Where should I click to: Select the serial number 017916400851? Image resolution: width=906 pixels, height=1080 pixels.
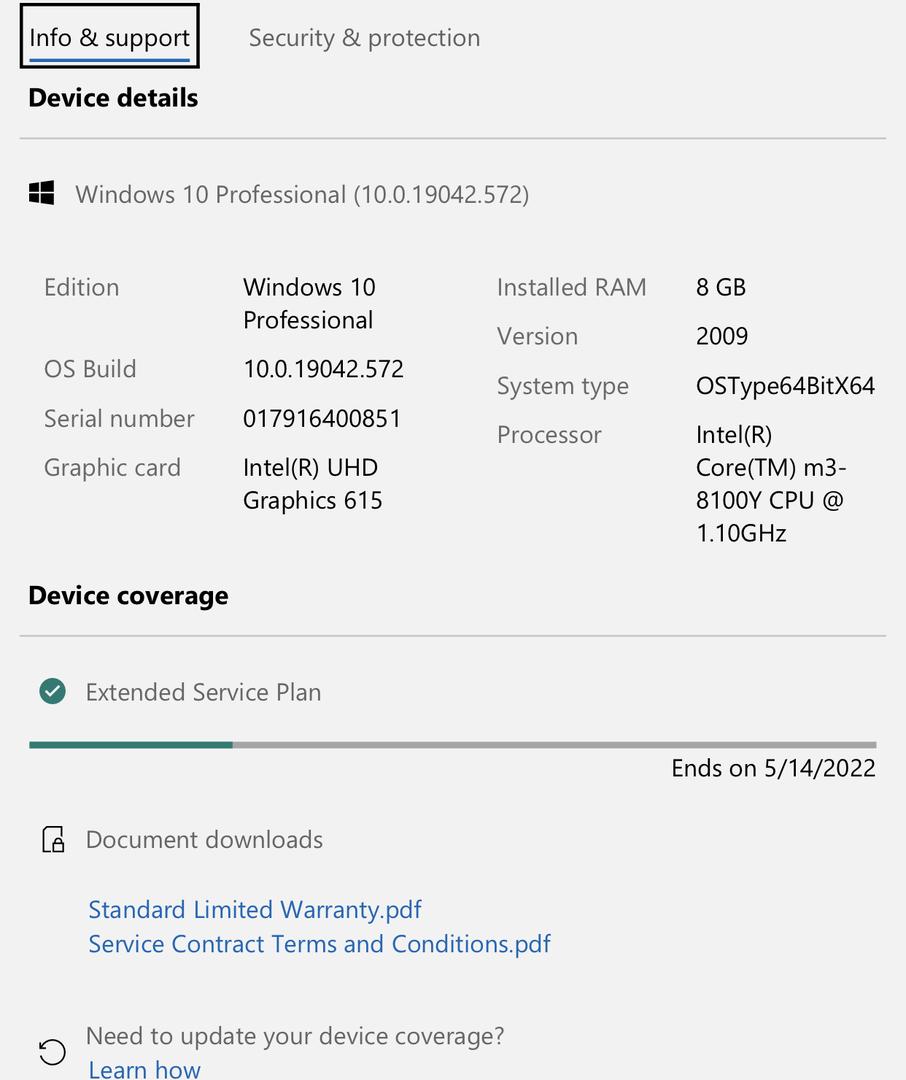[x=322, y=419]
